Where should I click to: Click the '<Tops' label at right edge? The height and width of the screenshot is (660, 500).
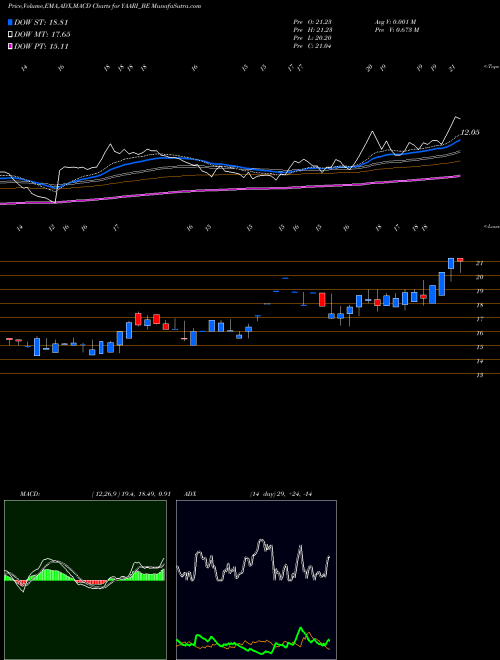coord(491,67)
